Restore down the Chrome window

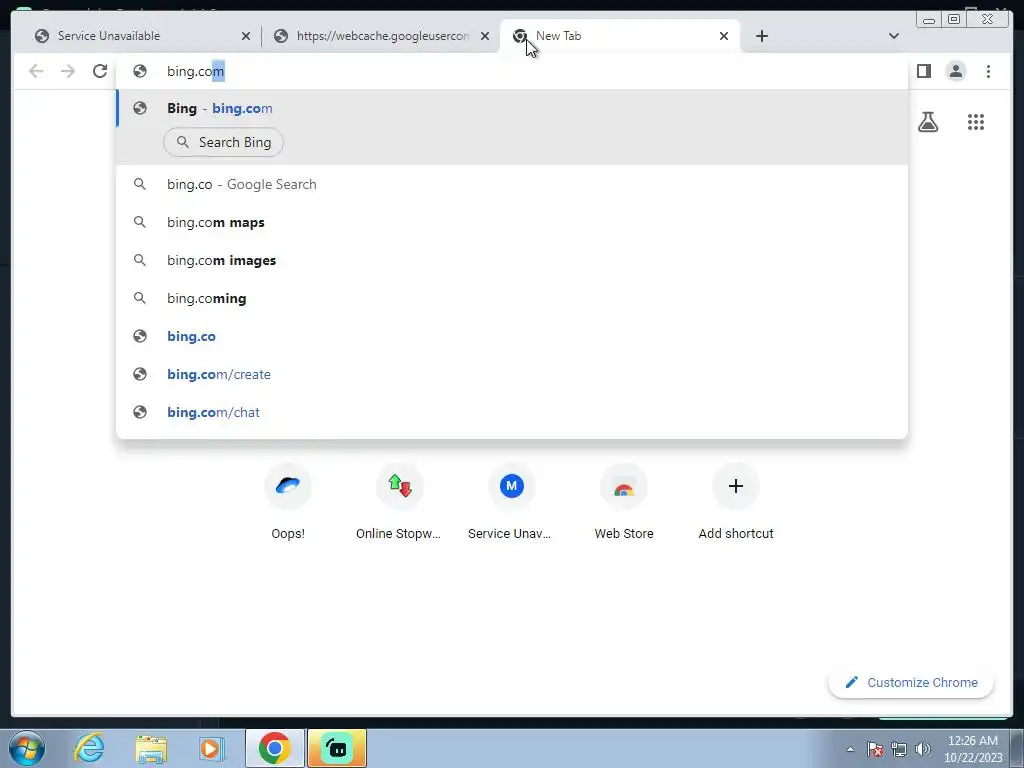[x=954, y=19]
